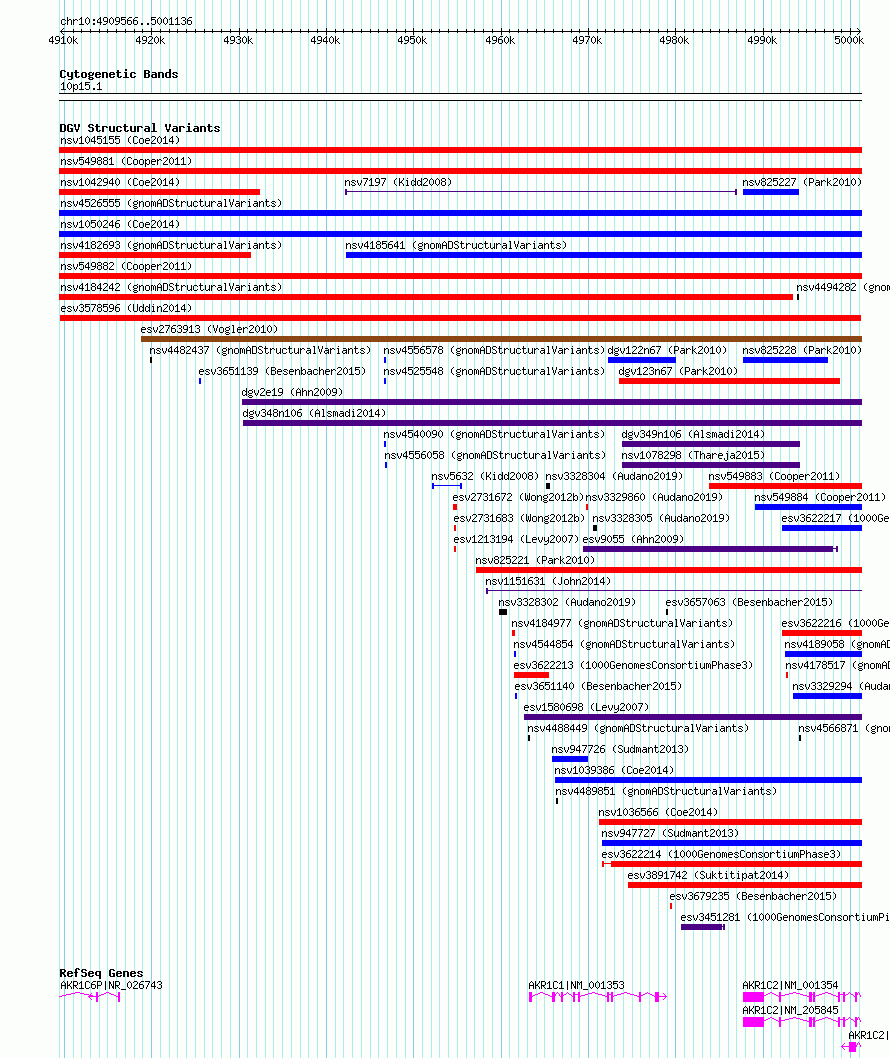Click the 4950k ruler position
This screenshot has height=1058, width=890.
tap(412, 40)
